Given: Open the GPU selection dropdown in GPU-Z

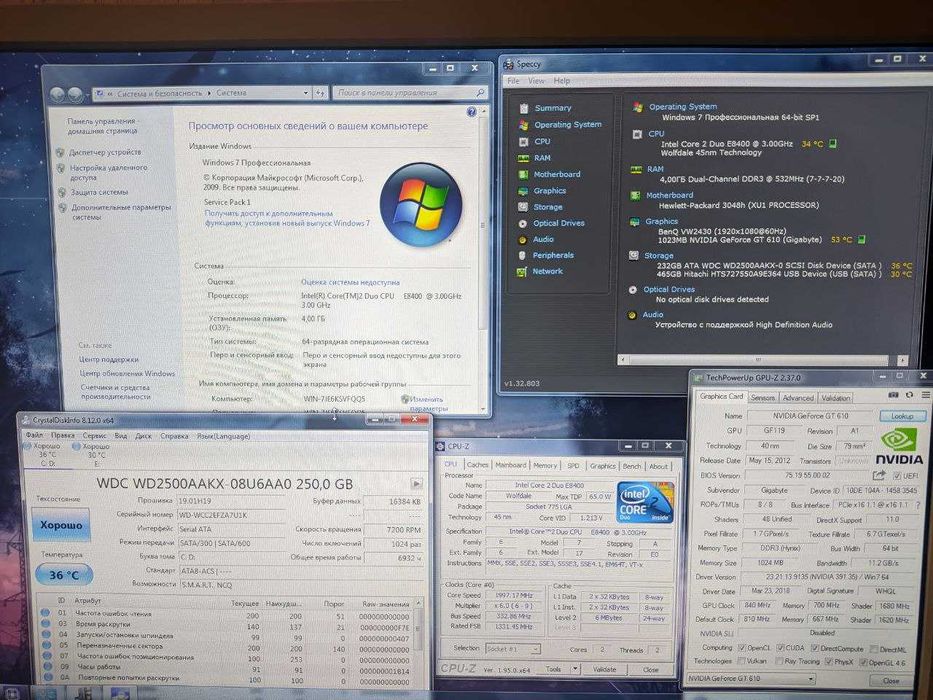Looking at the screenshot, I should click(x=751, y=679).
